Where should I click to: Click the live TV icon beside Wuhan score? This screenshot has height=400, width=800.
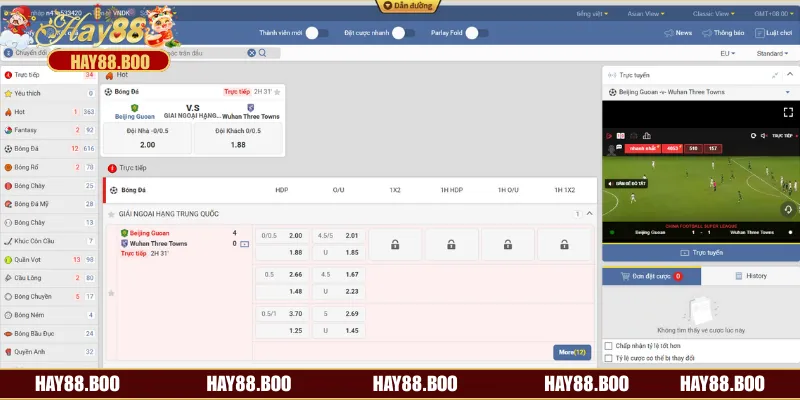244,244
